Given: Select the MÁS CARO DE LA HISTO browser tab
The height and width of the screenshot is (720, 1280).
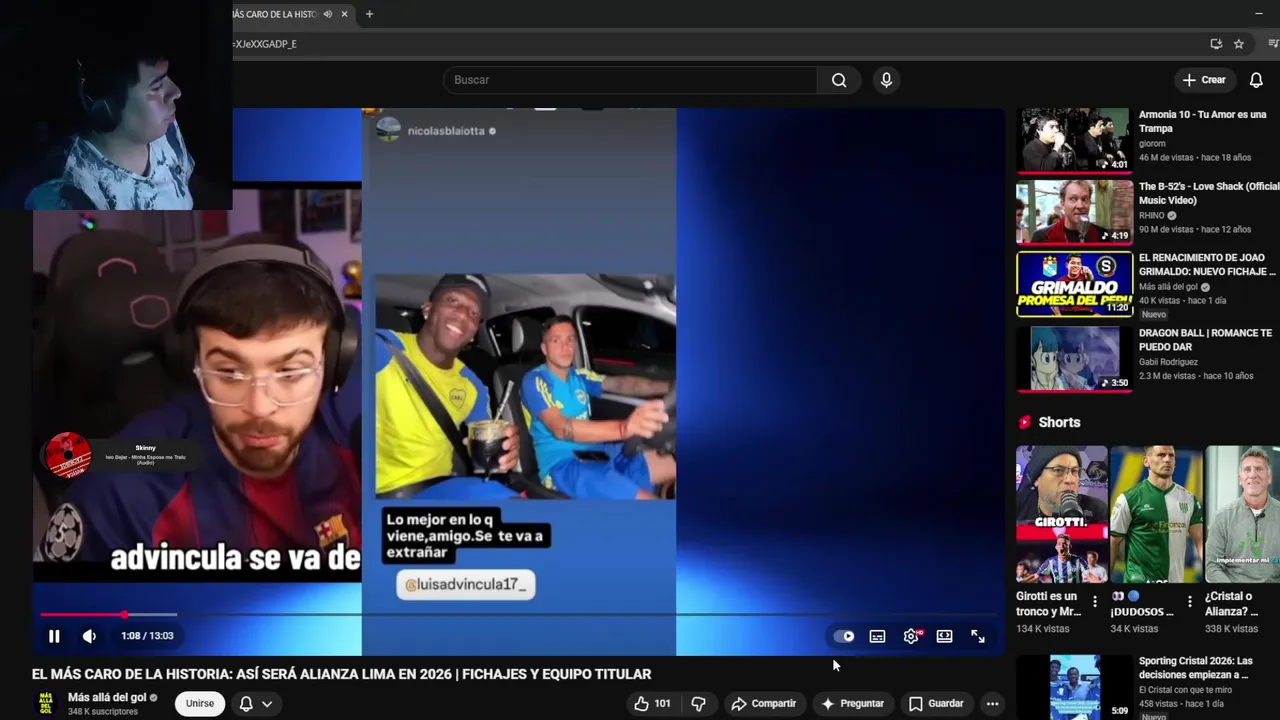Looking at the screenshot, I should (275, 14).
